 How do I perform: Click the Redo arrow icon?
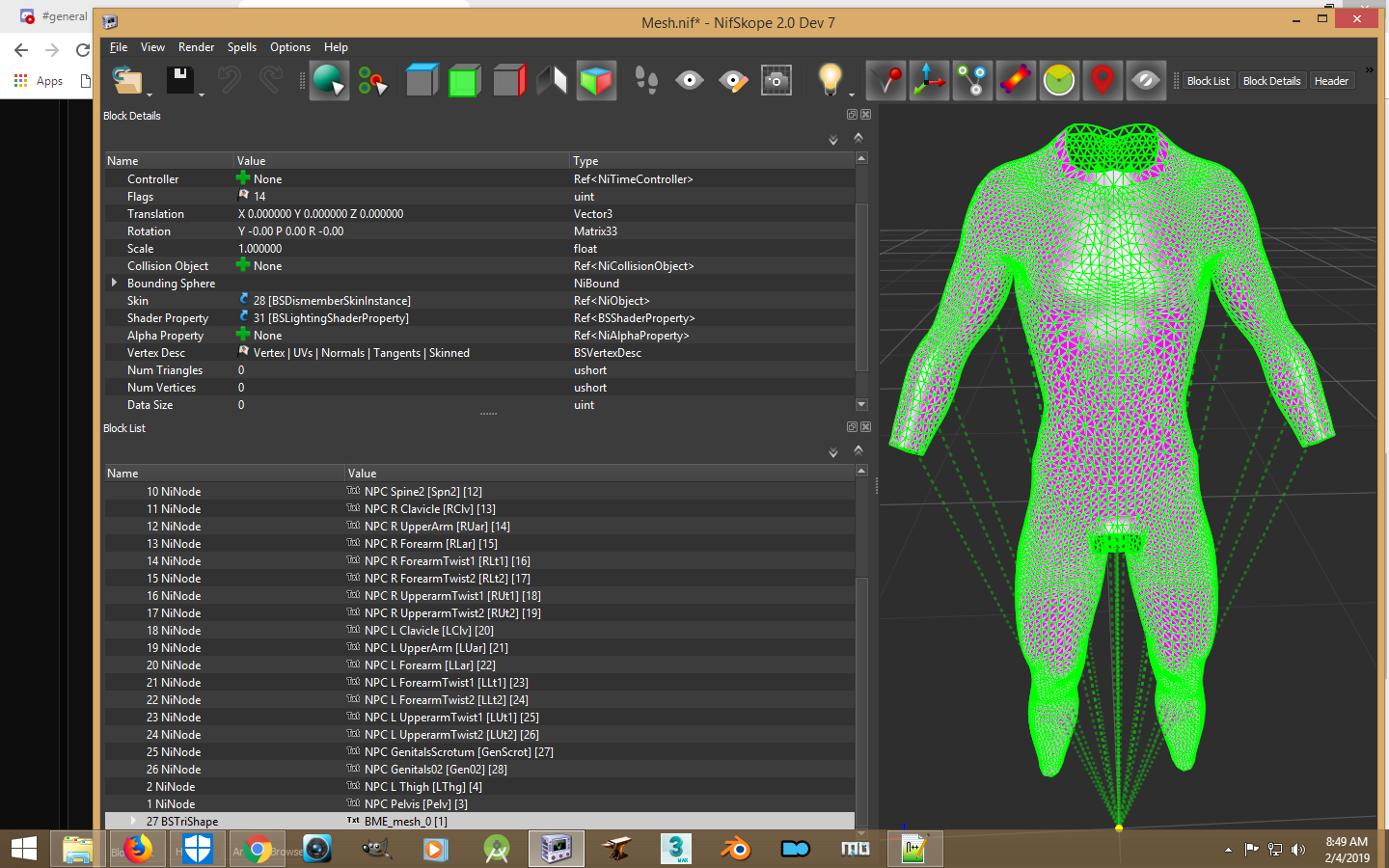(271, 80)
